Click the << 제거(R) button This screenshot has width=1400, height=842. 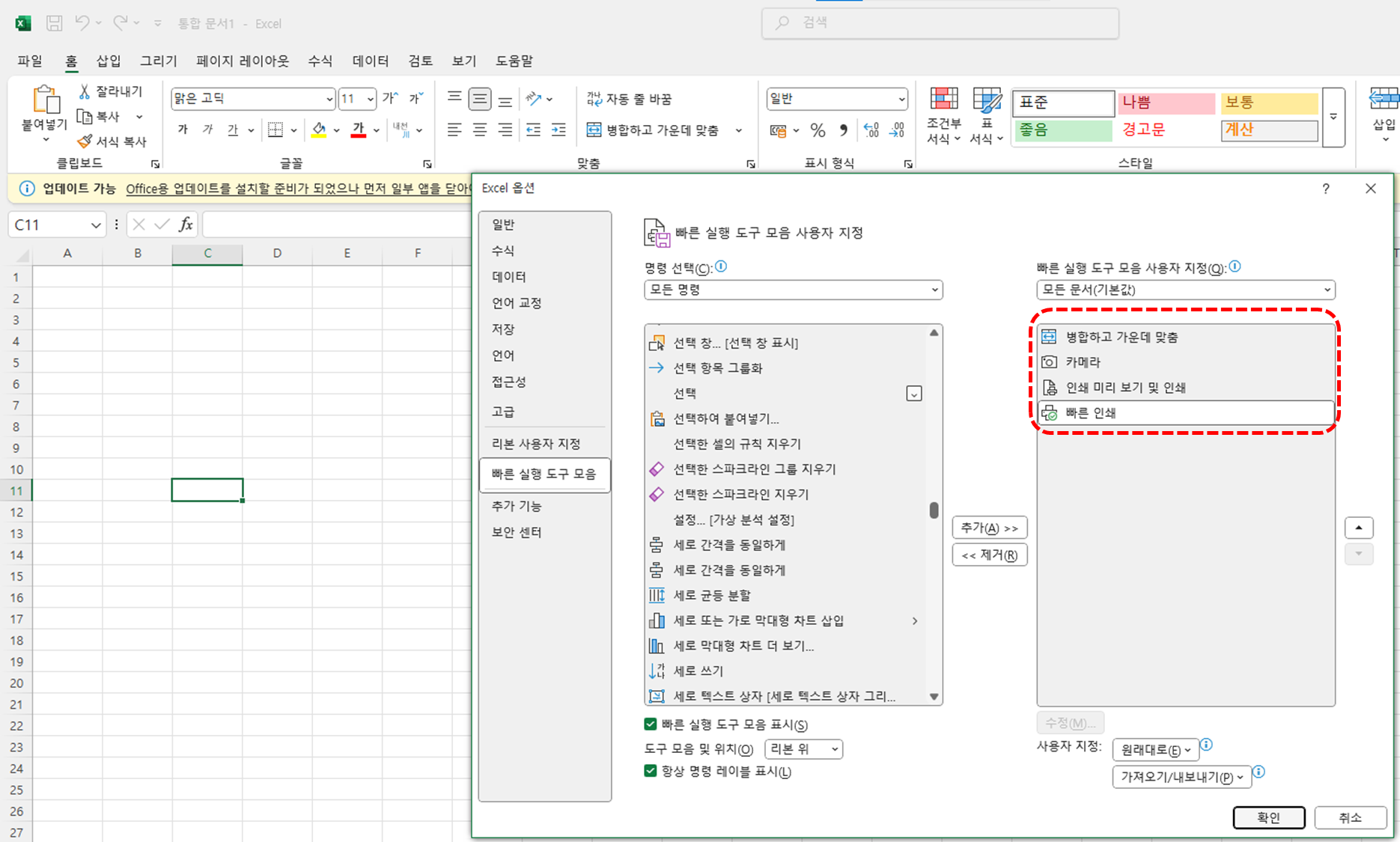pyautogui.click(x=990, y=555)
